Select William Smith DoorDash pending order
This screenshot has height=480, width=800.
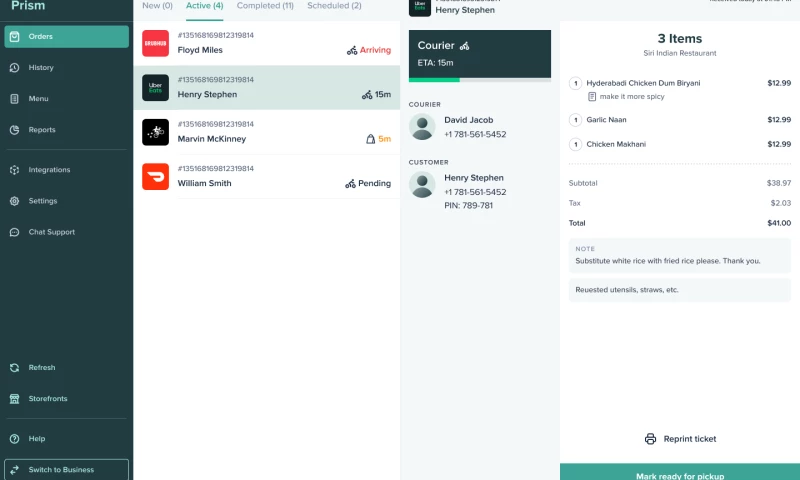[x=266, y=177]
